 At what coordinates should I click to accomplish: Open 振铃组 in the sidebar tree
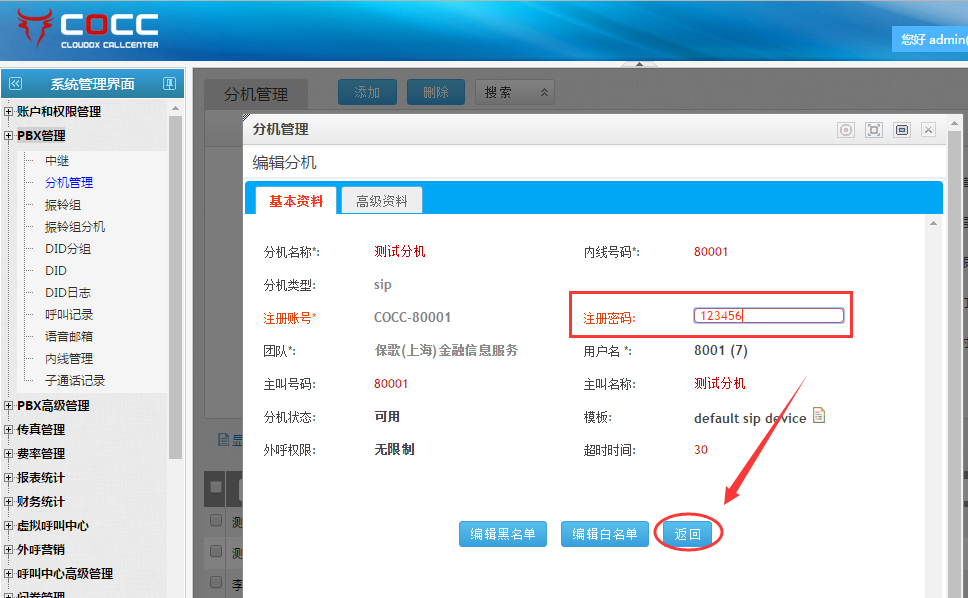[63, 205]
